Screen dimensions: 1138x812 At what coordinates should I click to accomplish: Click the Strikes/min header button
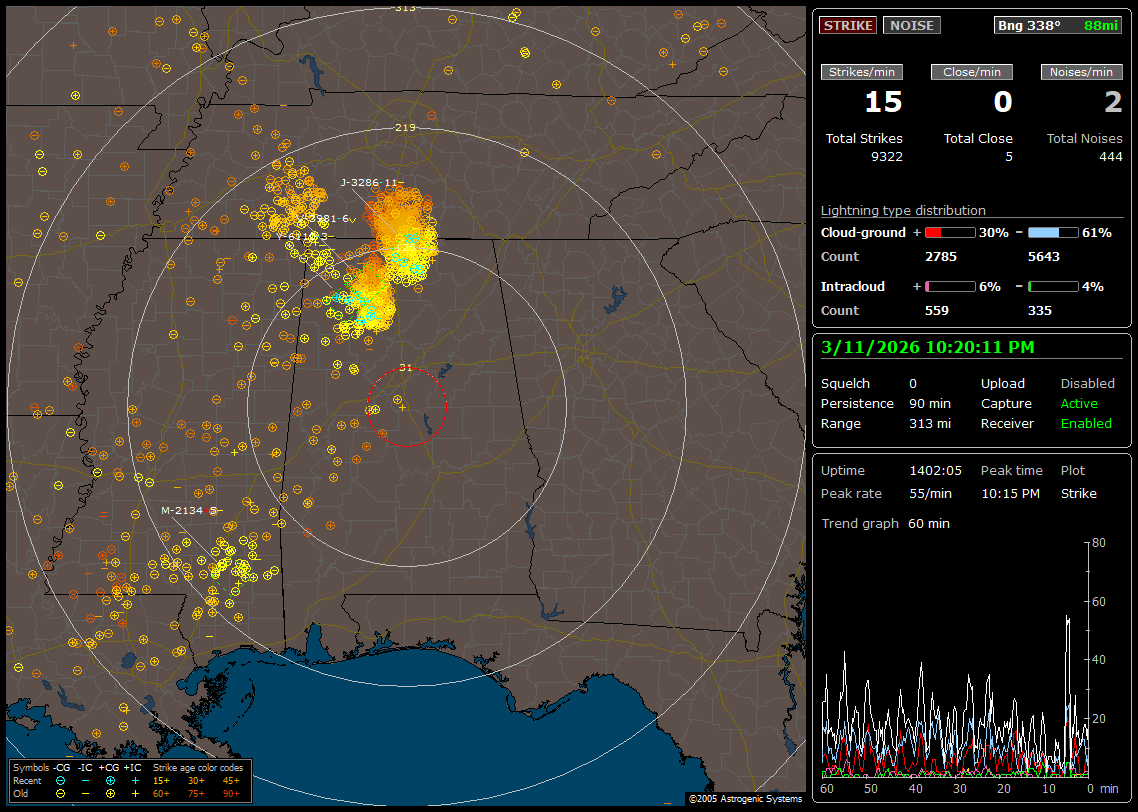pyautogui.click(x=862, y=72)
